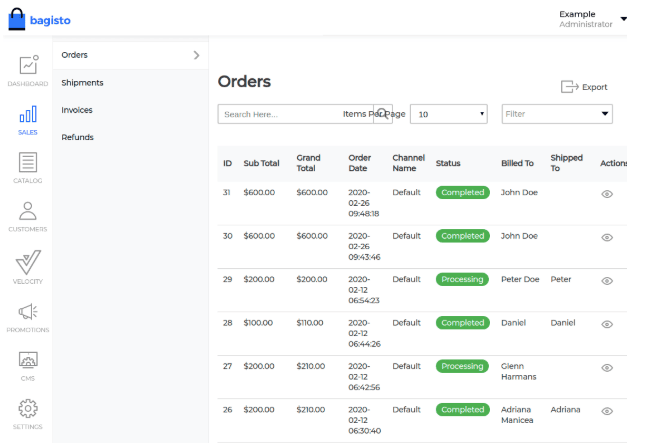Click billed name Adriana Manicea
Image resolution: width=656 pixels, height=448 pixels.
coord(517,415)
